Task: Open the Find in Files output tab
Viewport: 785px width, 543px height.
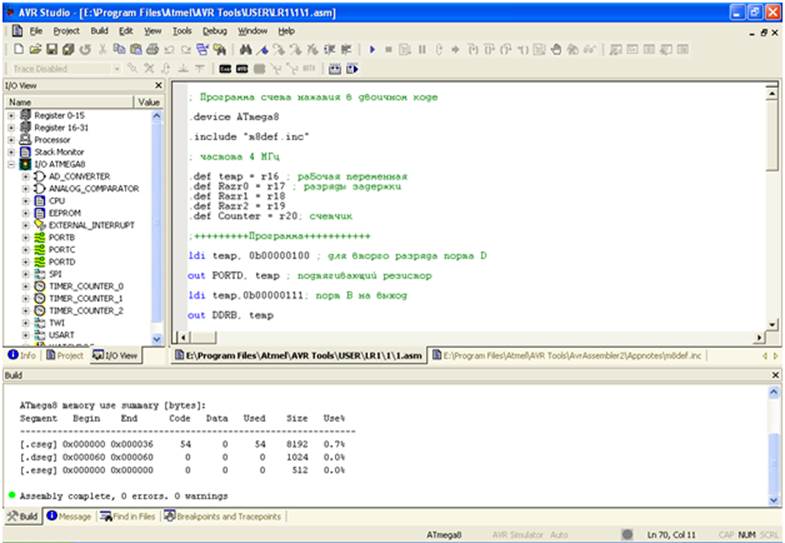Action: coord(128,516)
